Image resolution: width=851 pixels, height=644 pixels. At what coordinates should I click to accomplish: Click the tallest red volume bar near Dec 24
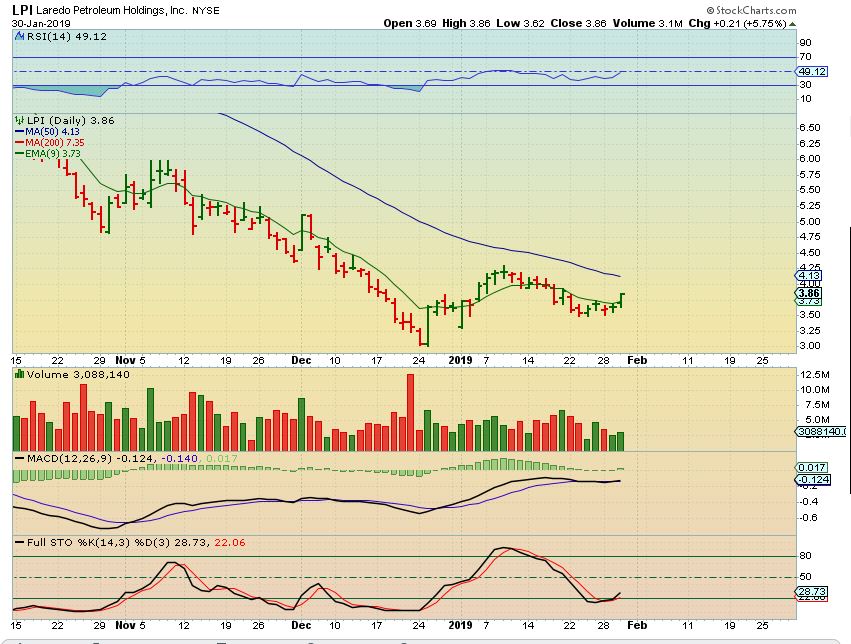click(410, 412)
